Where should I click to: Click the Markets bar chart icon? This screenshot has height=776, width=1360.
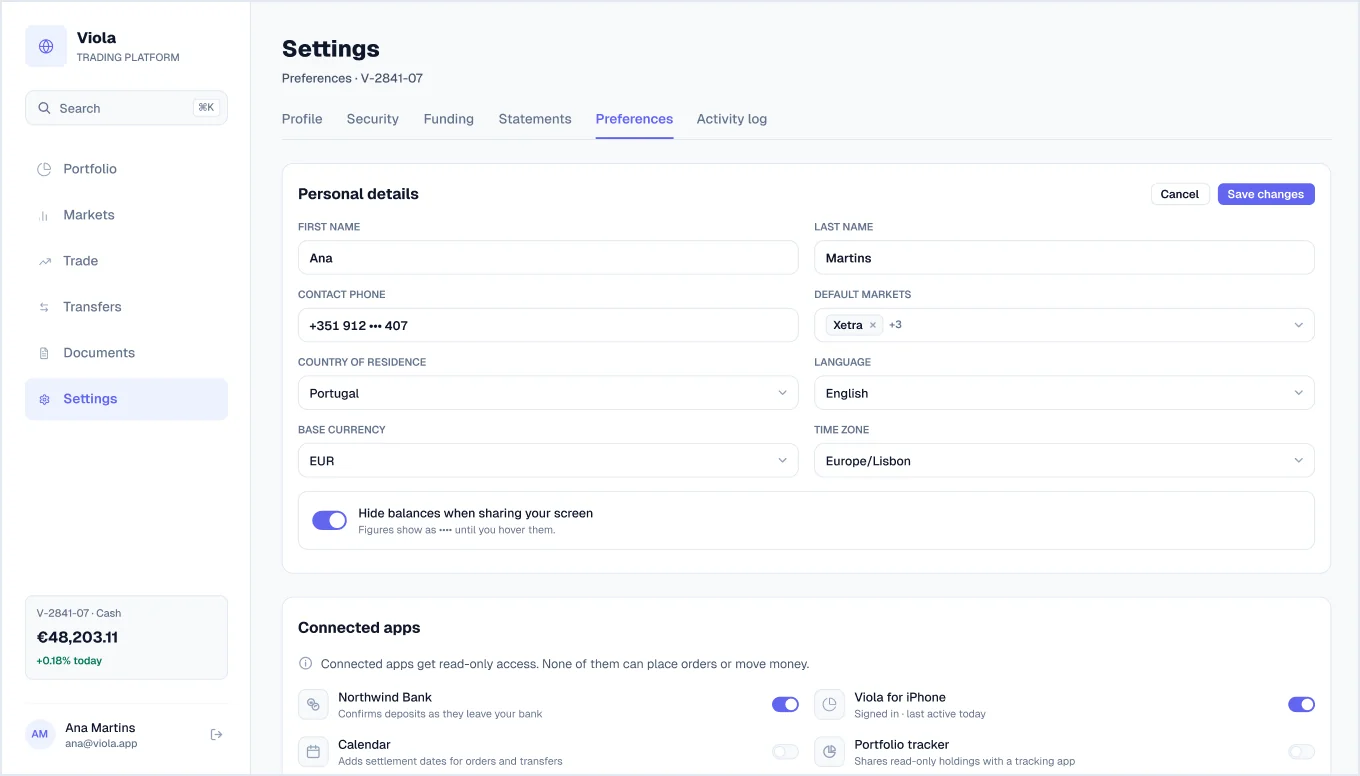[x=44, y=215]
